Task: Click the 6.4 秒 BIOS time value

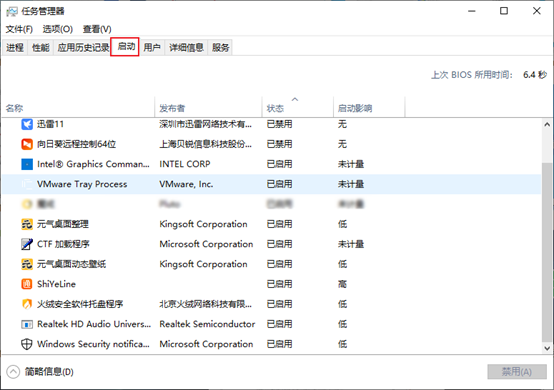Action: pos(535,75)
